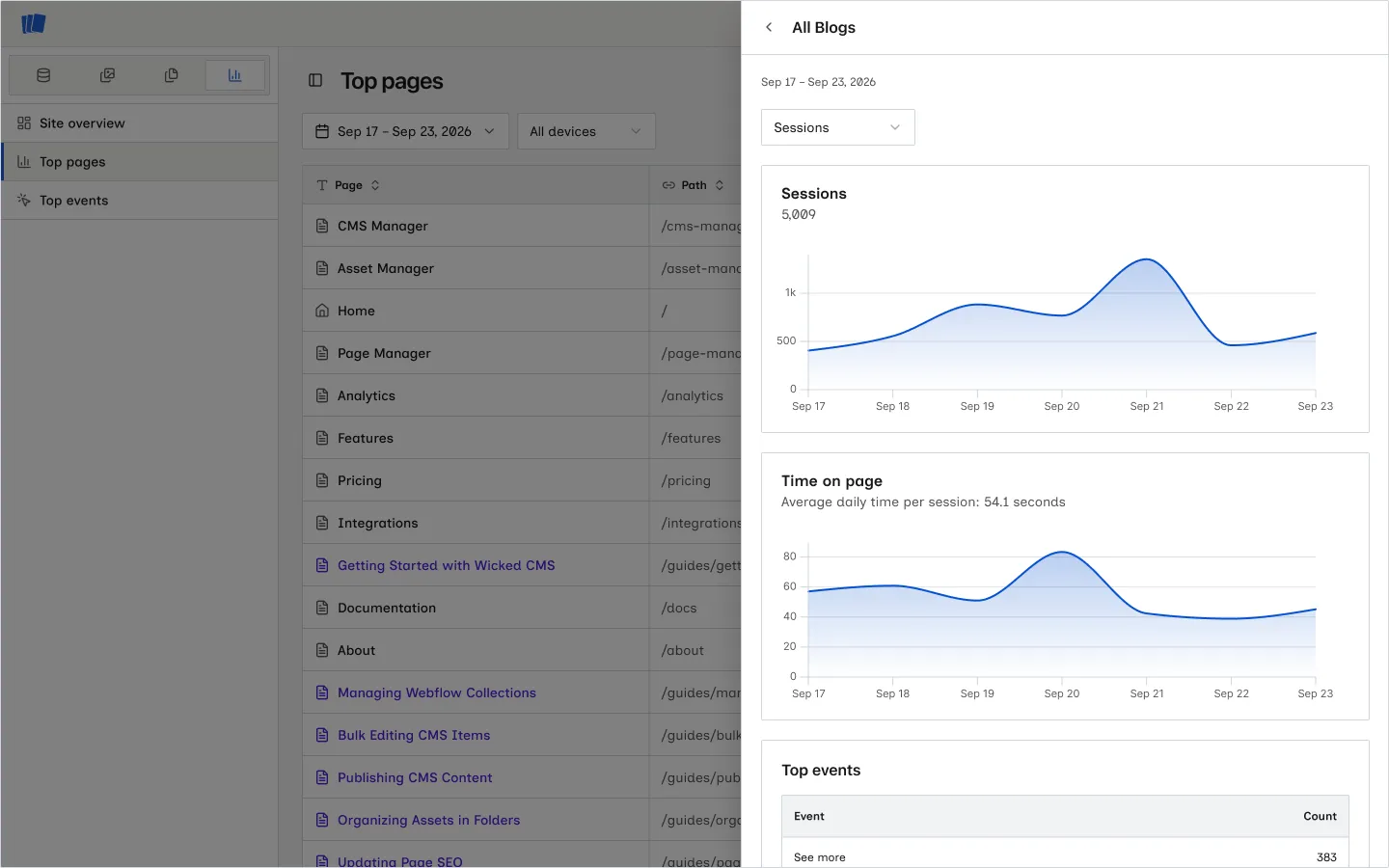Click the CMS Manager page name
Image resolution: width=1389 pixels, height=868 pixels.
(x=383, y=226)
